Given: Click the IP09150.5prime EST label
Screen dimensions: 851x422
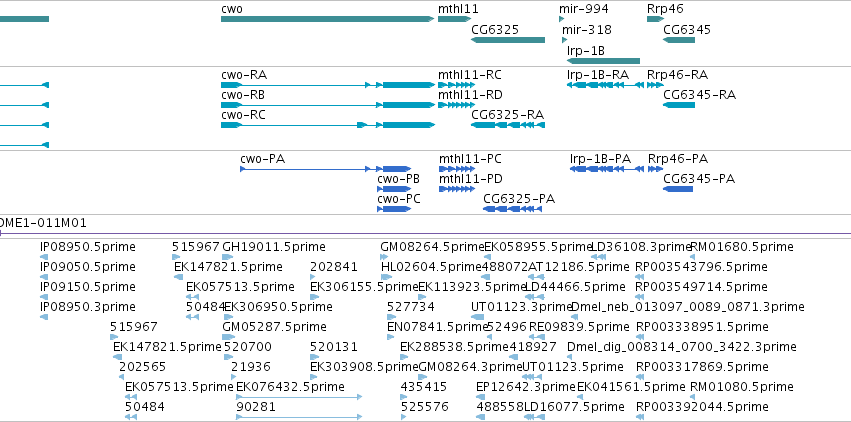Looking at the screenshot, I should click(x=87, y=286).
